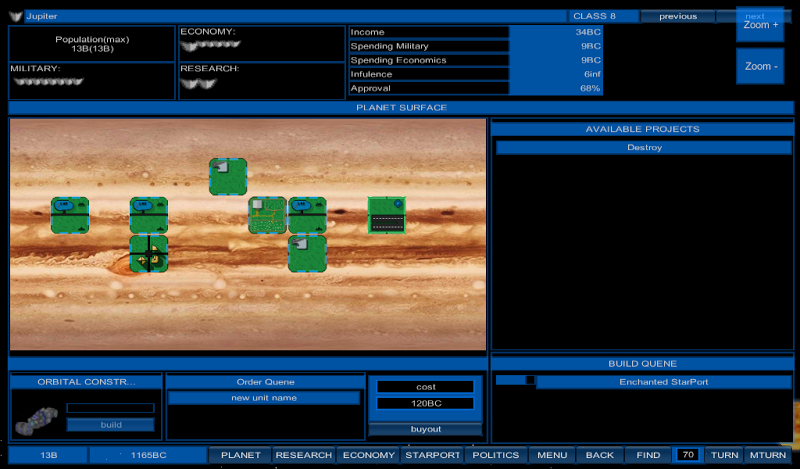The width and height of the screenshot is (800, 469).
Task: Click the Zoom - button
Action: pyautogui.click(x=760, y=66)
